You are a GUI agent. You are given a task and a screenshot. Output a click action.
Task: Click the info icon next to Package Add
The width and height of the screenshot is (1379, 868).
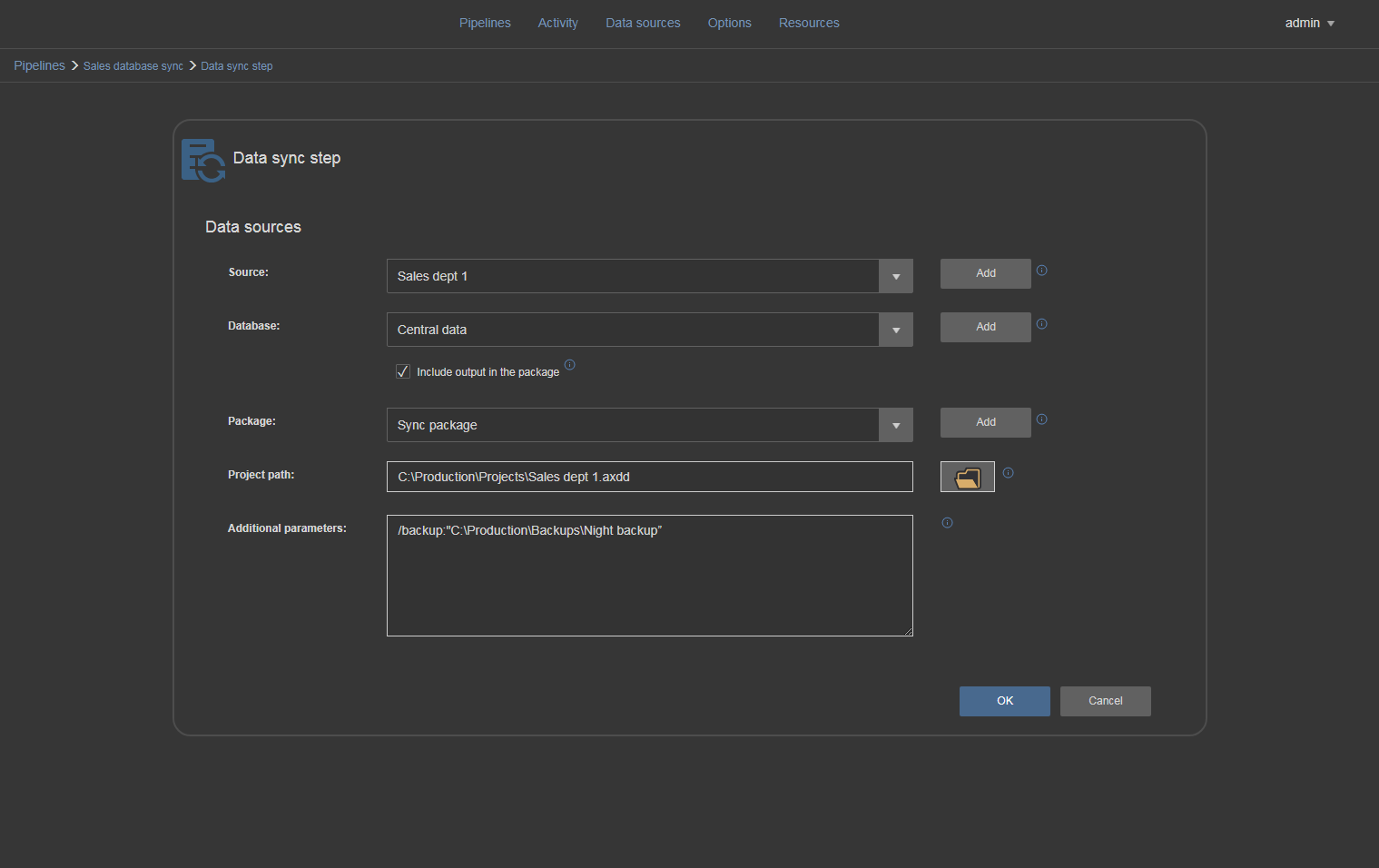pos(1041,419)
